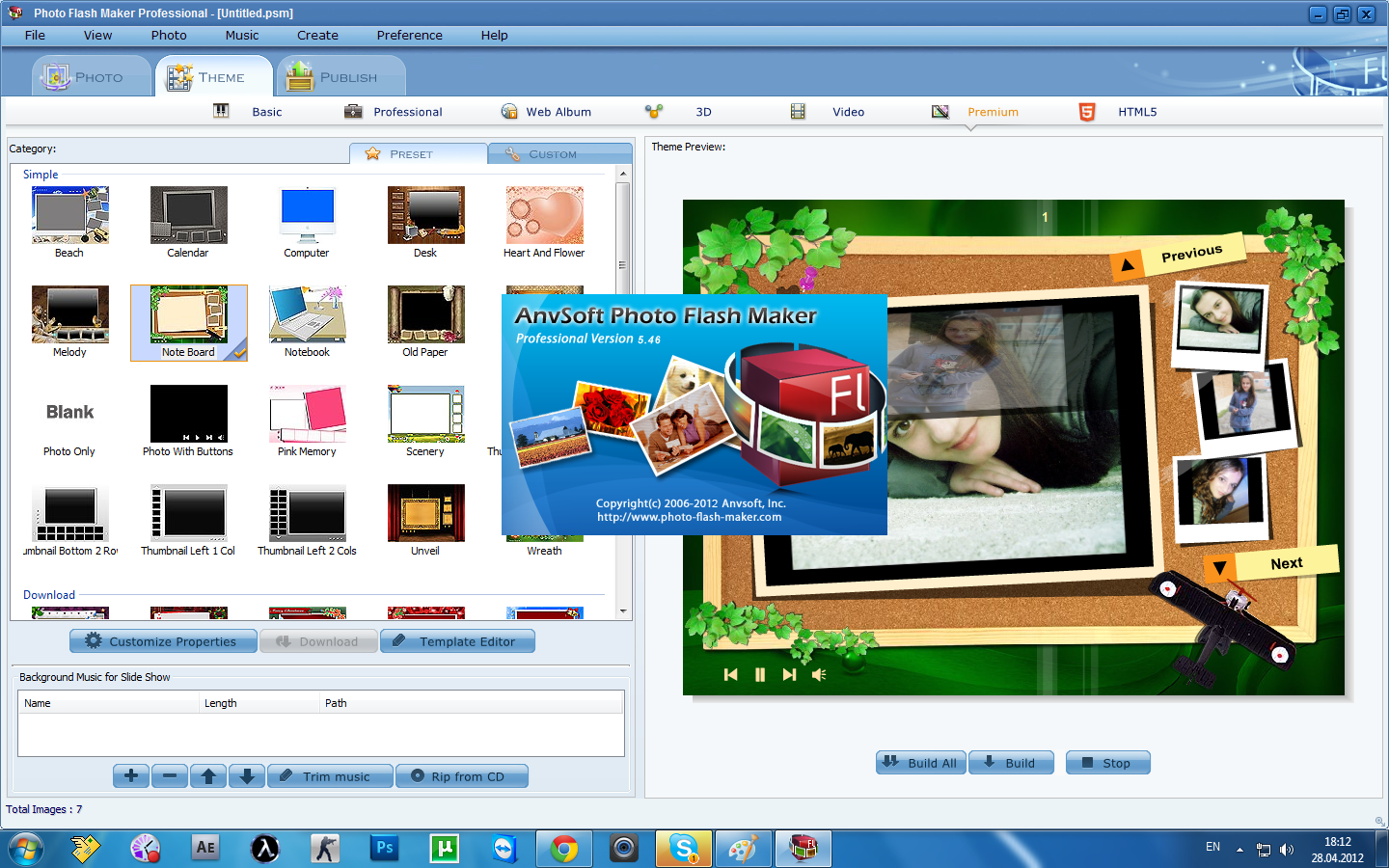
Task: Open the Template Editor
Action: (x=457, y=641)
